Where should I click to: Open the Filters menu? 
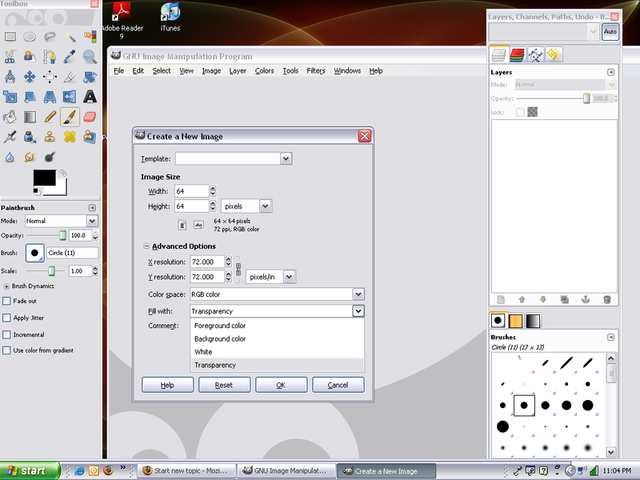tap(316, 71)
